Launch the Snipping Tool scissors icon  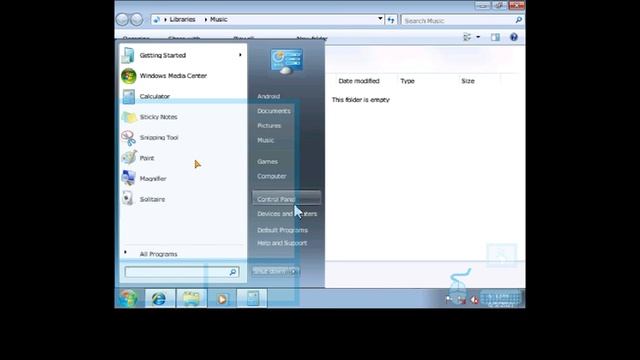pyautogui.click(x=129, y=138)
